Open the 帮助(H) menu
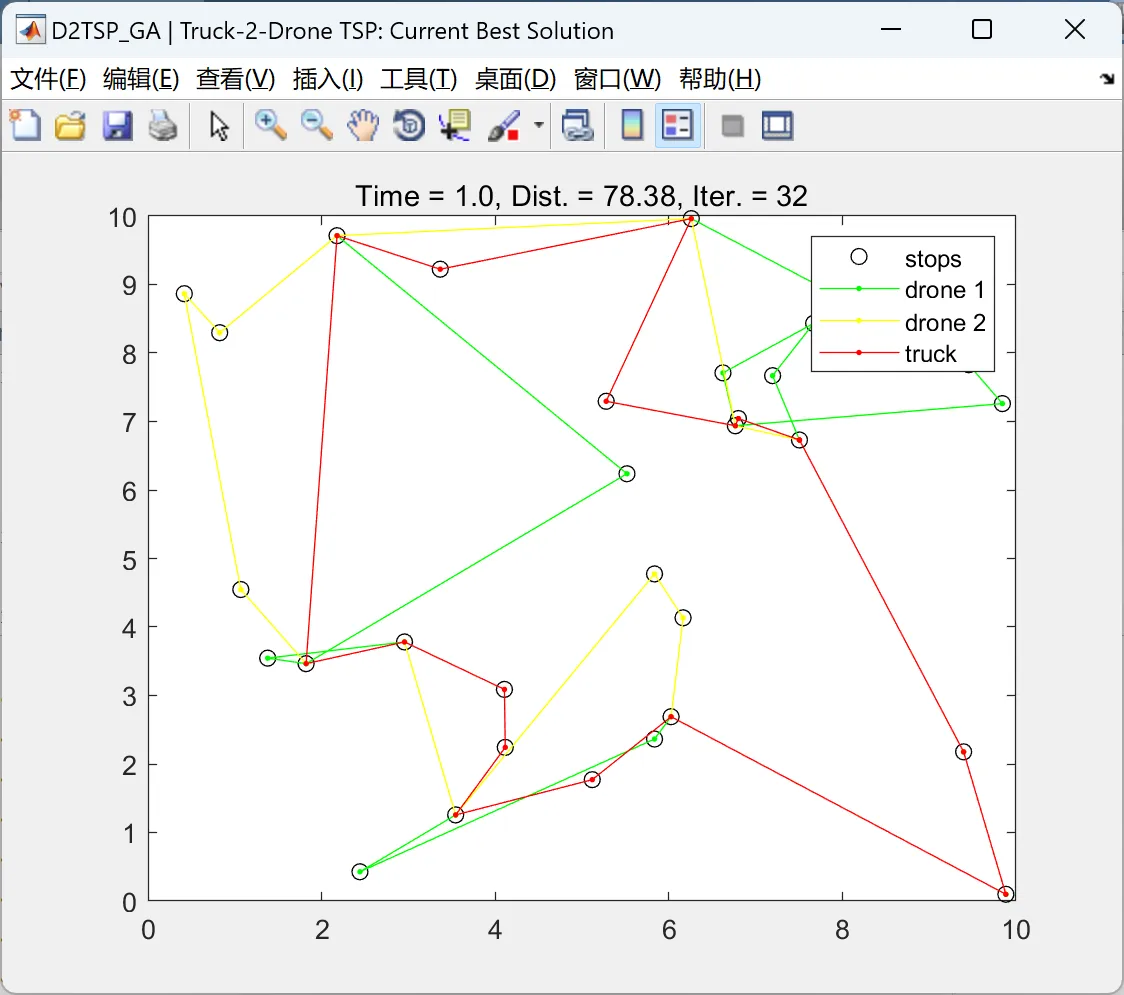 pyautogui.click(x=720, y=79)
